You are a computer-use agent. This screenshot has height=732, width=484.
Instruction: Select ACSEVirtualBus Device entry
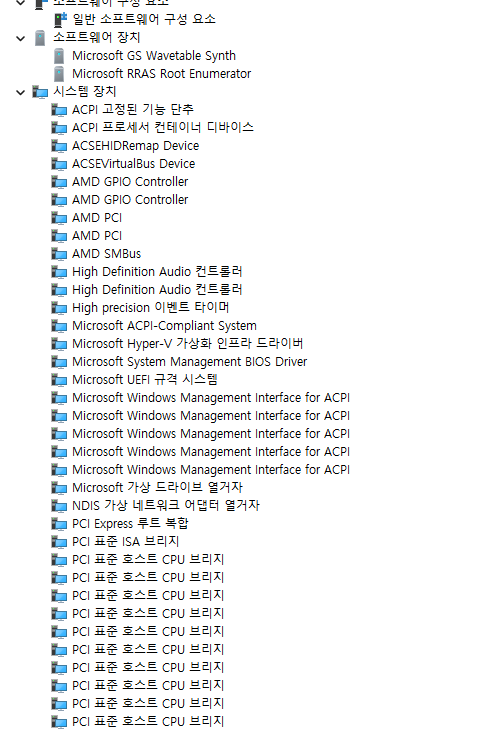pos(133,164)
